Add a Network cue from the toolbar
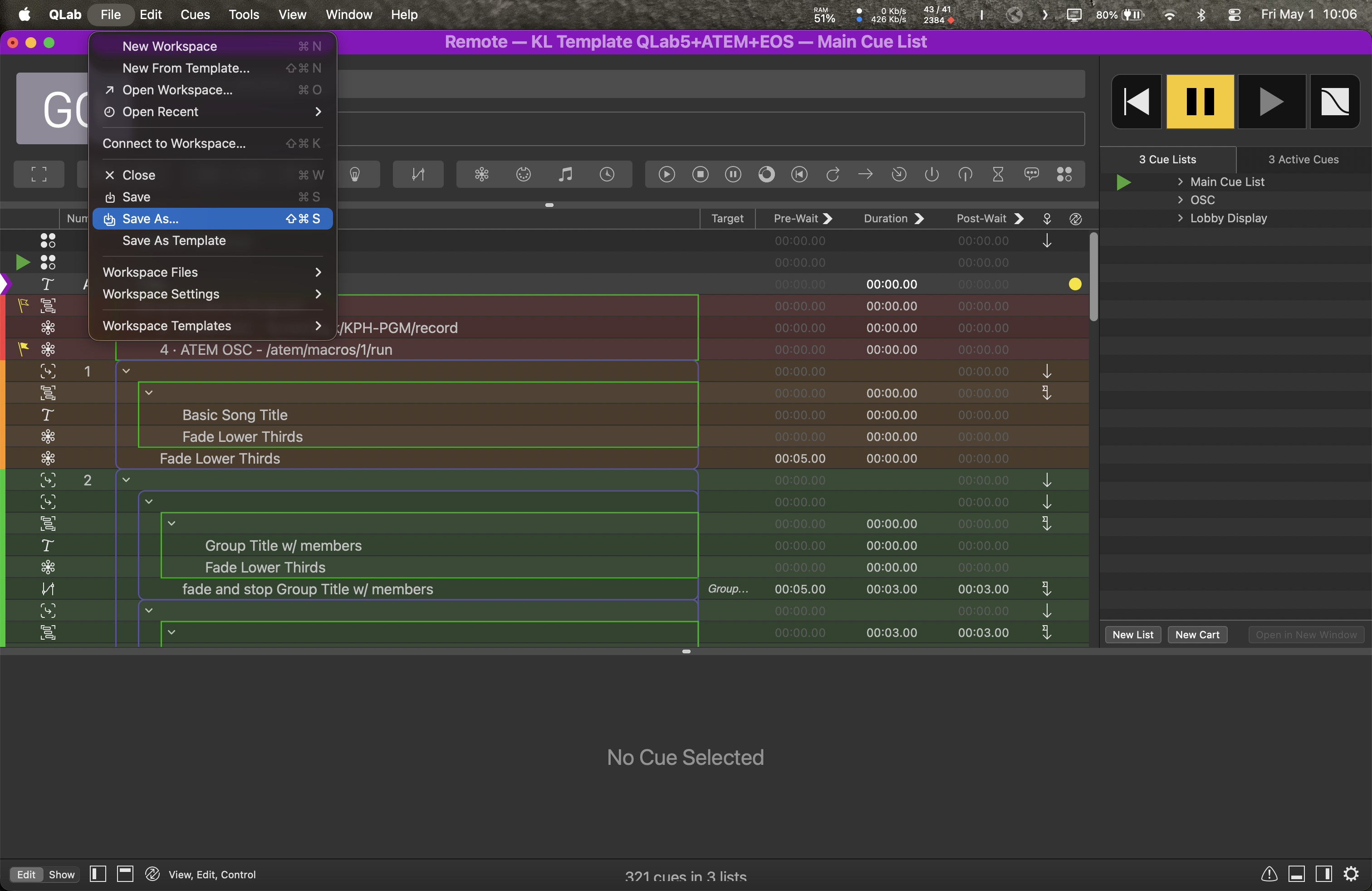The height and width of the screenshot is (891, 1372). 481,174
